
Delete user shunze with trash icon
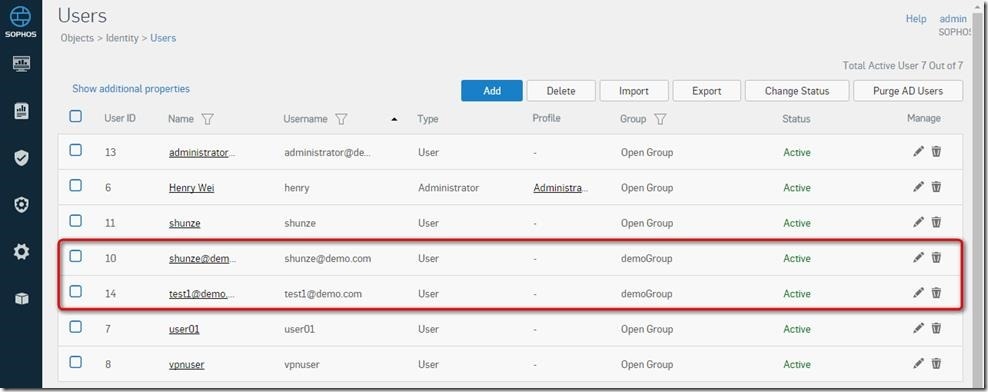936,222
